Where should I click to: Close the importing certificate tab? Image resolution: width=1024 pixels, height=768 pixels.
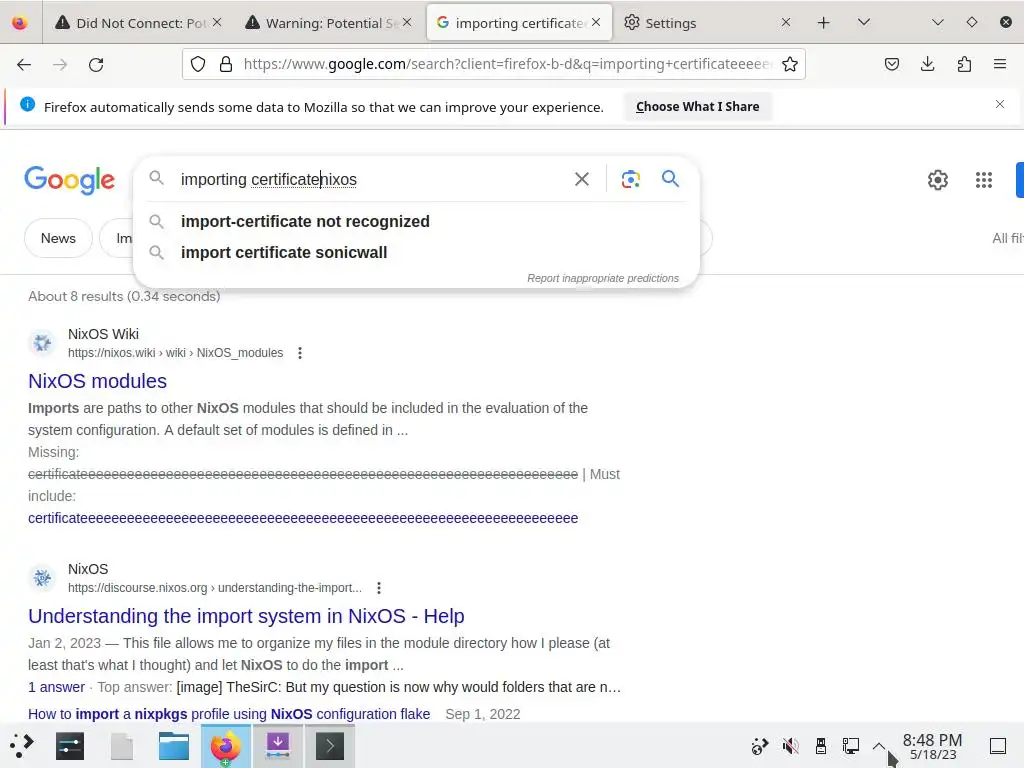pyautogui.click(x=596, y=22)
